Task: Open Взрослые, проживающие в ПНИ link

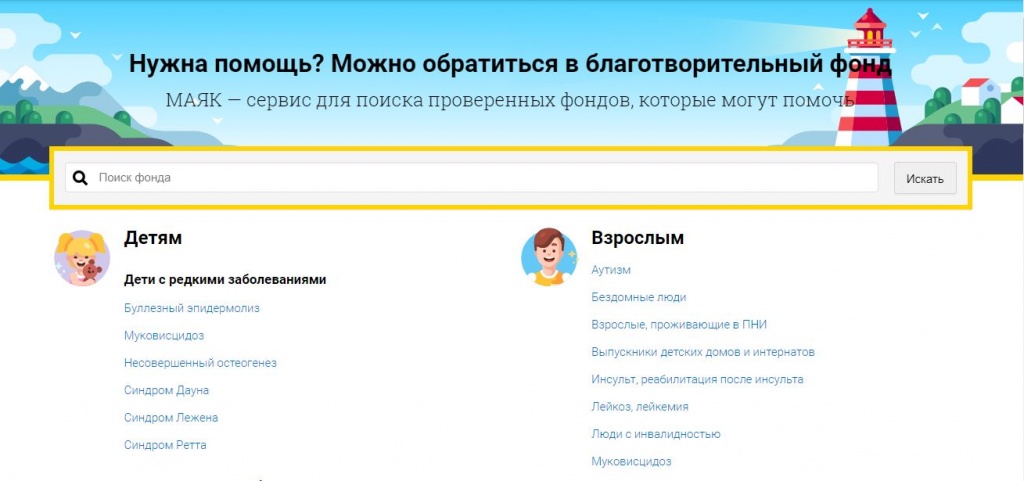Action: pos(679,325)
